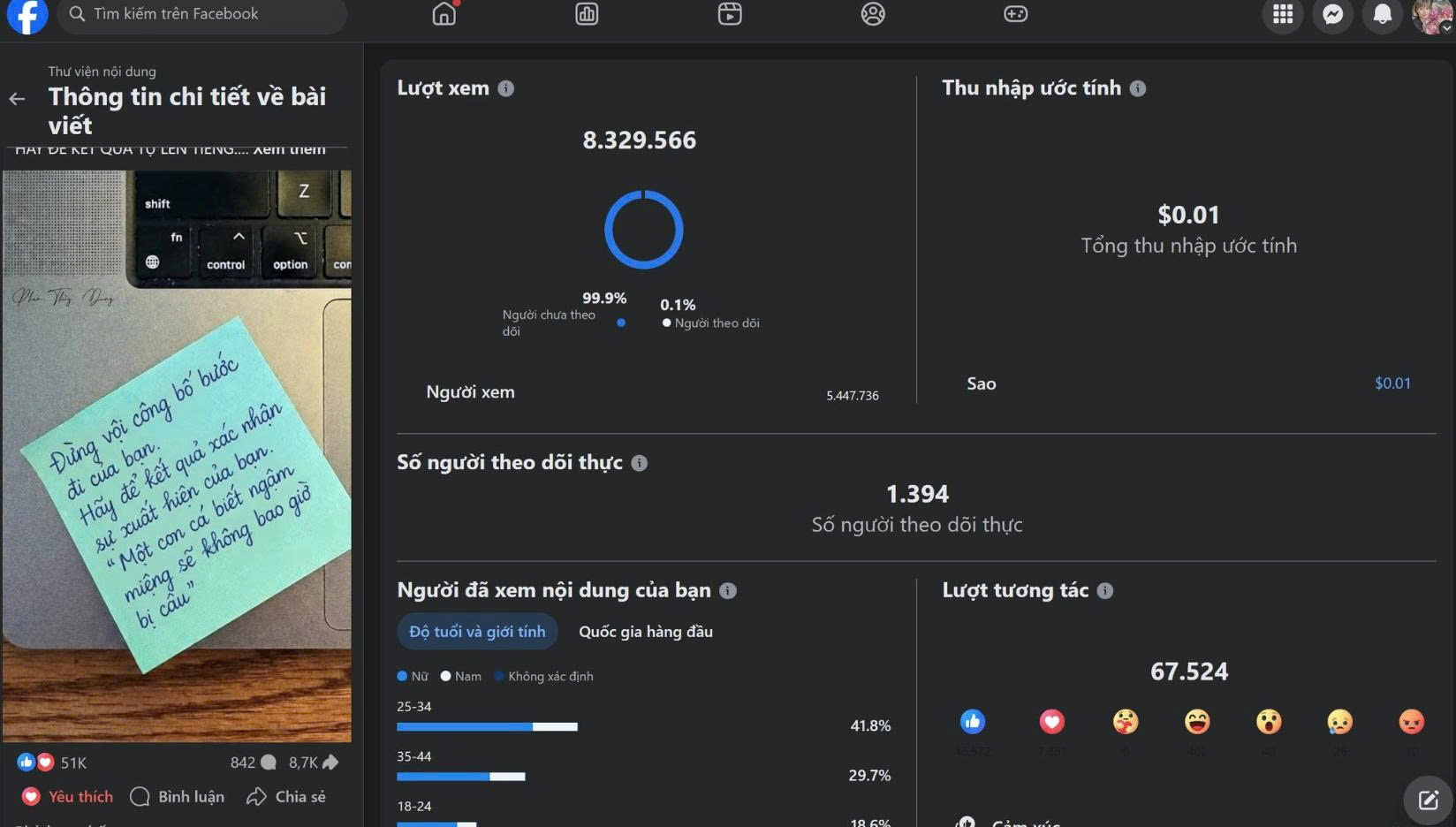Select the Độ tuổi và giới tính tab
Viewport: 1456px width, 827px height.
click(x=477, y=632)
